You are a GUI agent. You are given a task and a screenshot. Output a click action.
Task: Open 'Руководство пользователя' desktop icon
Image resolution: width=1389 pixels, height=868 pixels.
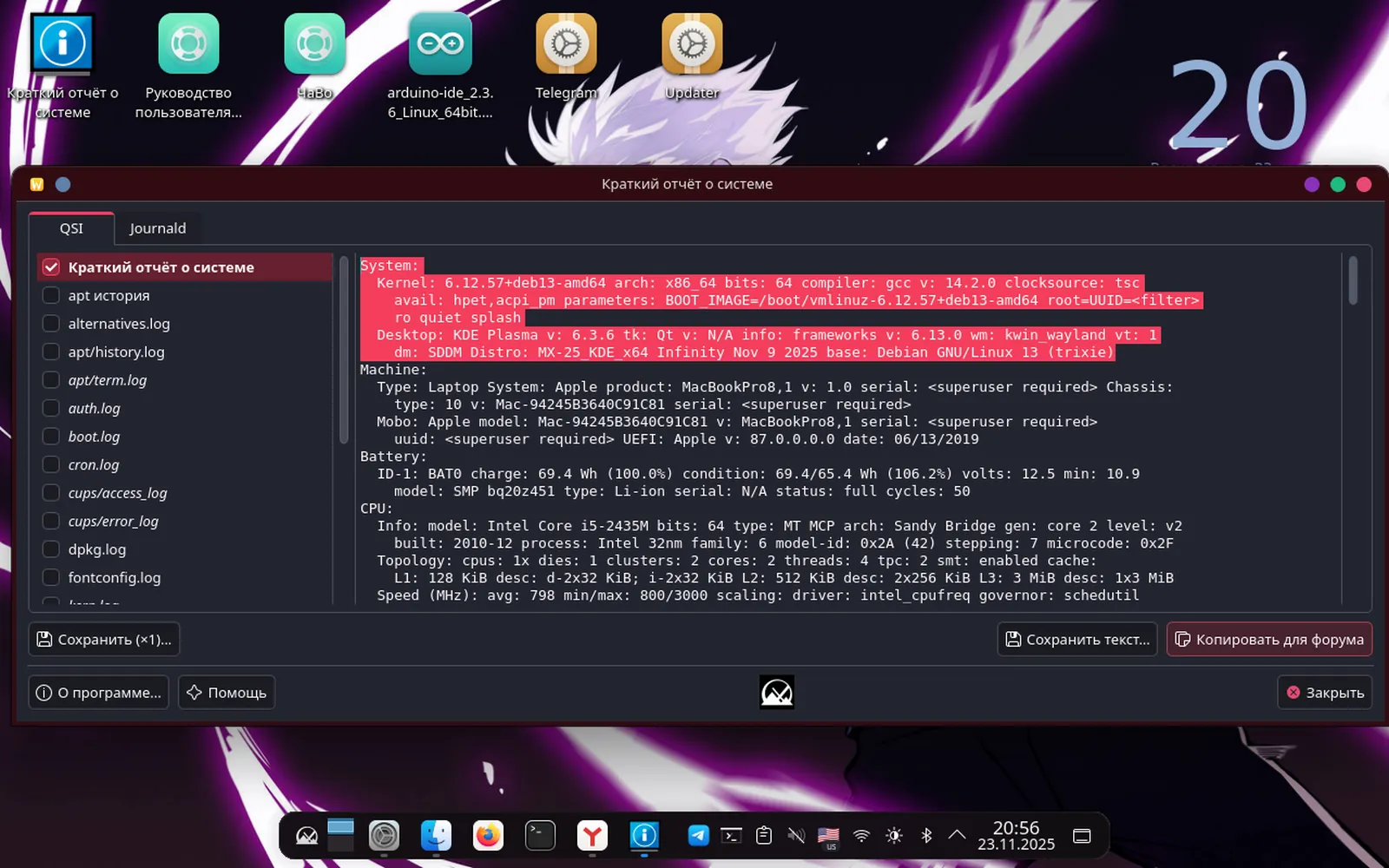click(x=188, y=67)
